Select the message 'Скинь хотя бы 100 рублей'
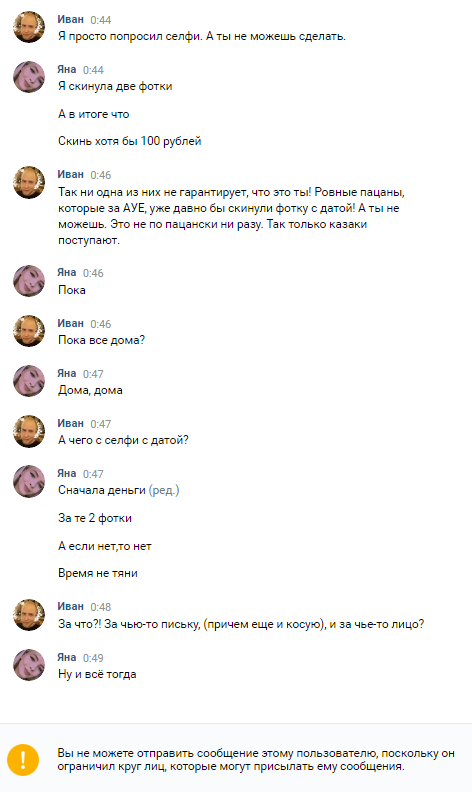This screenshot has height=792, width=472. click(129, 141)
